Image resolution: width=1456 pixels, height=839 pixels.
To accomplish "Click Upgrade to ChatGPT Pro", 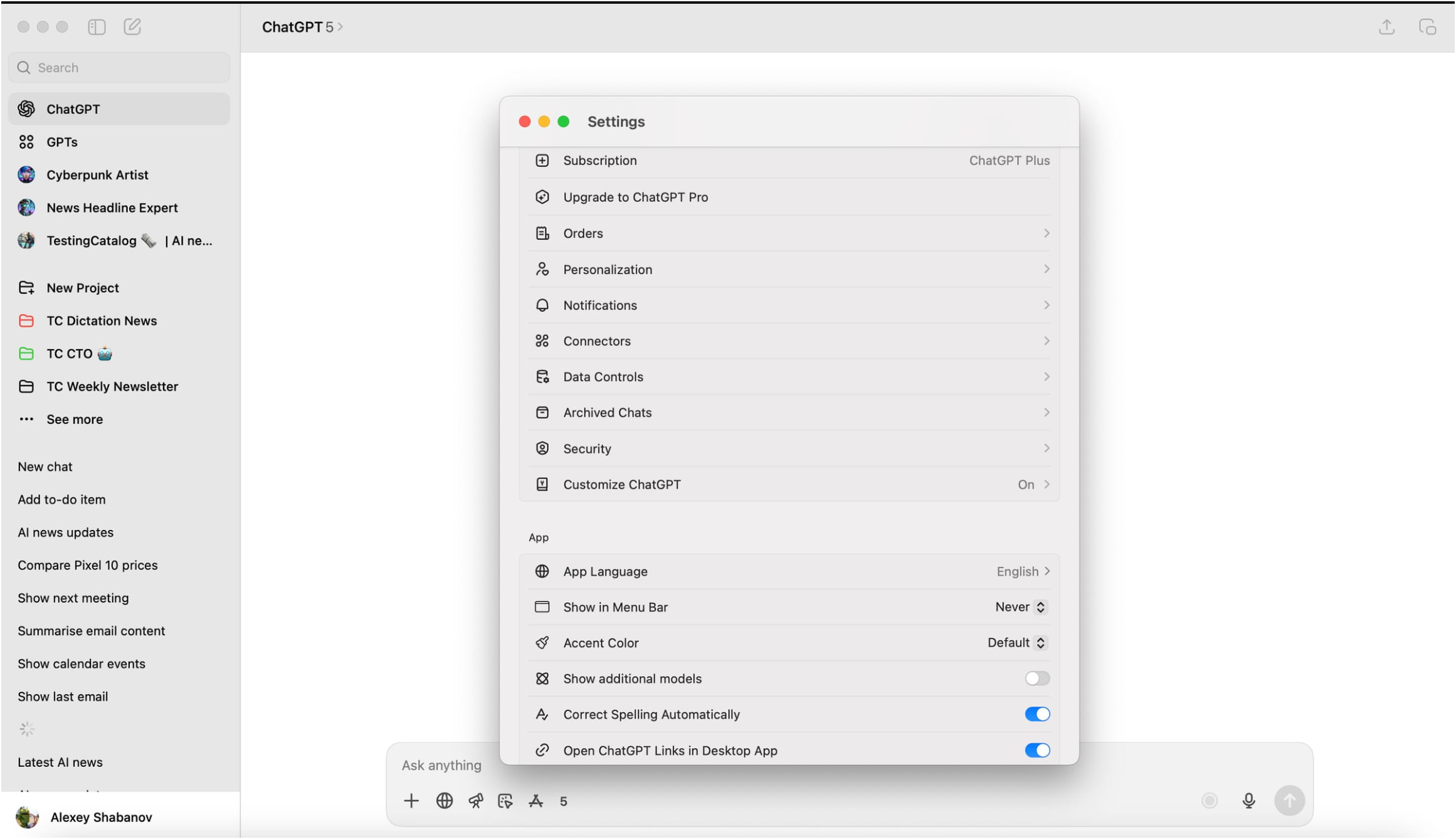I will point(635,197).
